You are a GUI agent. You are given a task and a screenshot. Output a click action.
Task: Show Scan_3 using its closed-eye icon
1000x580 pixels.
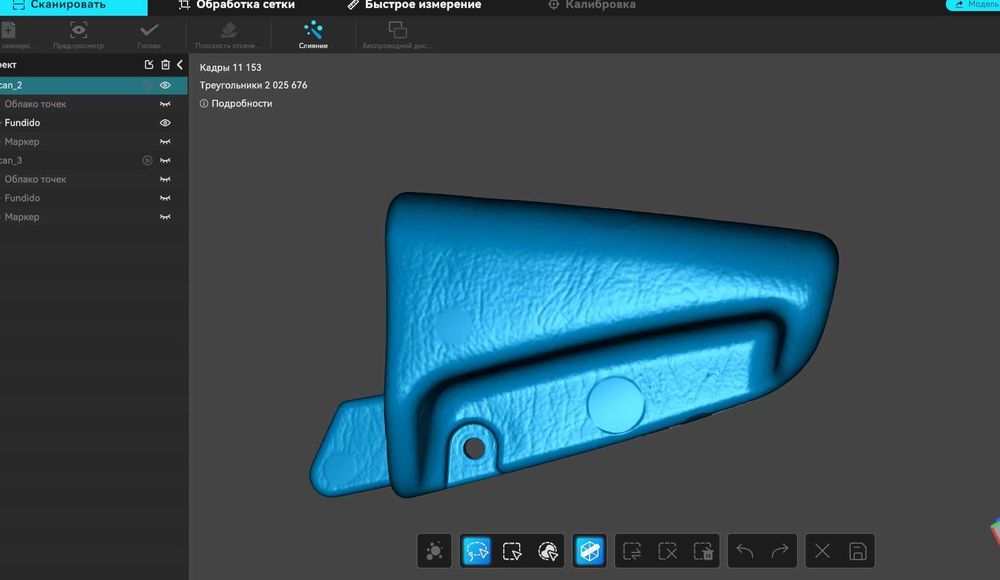165,160
